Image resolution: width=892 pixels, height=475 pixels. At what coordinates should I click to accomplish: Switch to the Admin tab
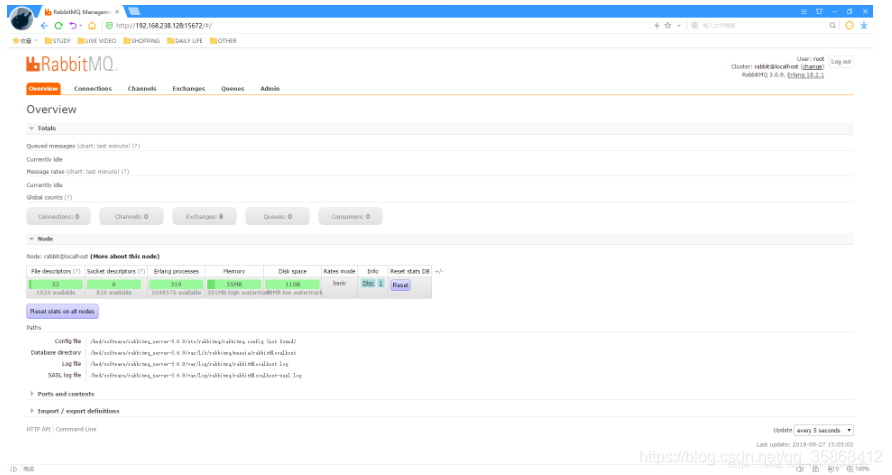tap(270, 89)
